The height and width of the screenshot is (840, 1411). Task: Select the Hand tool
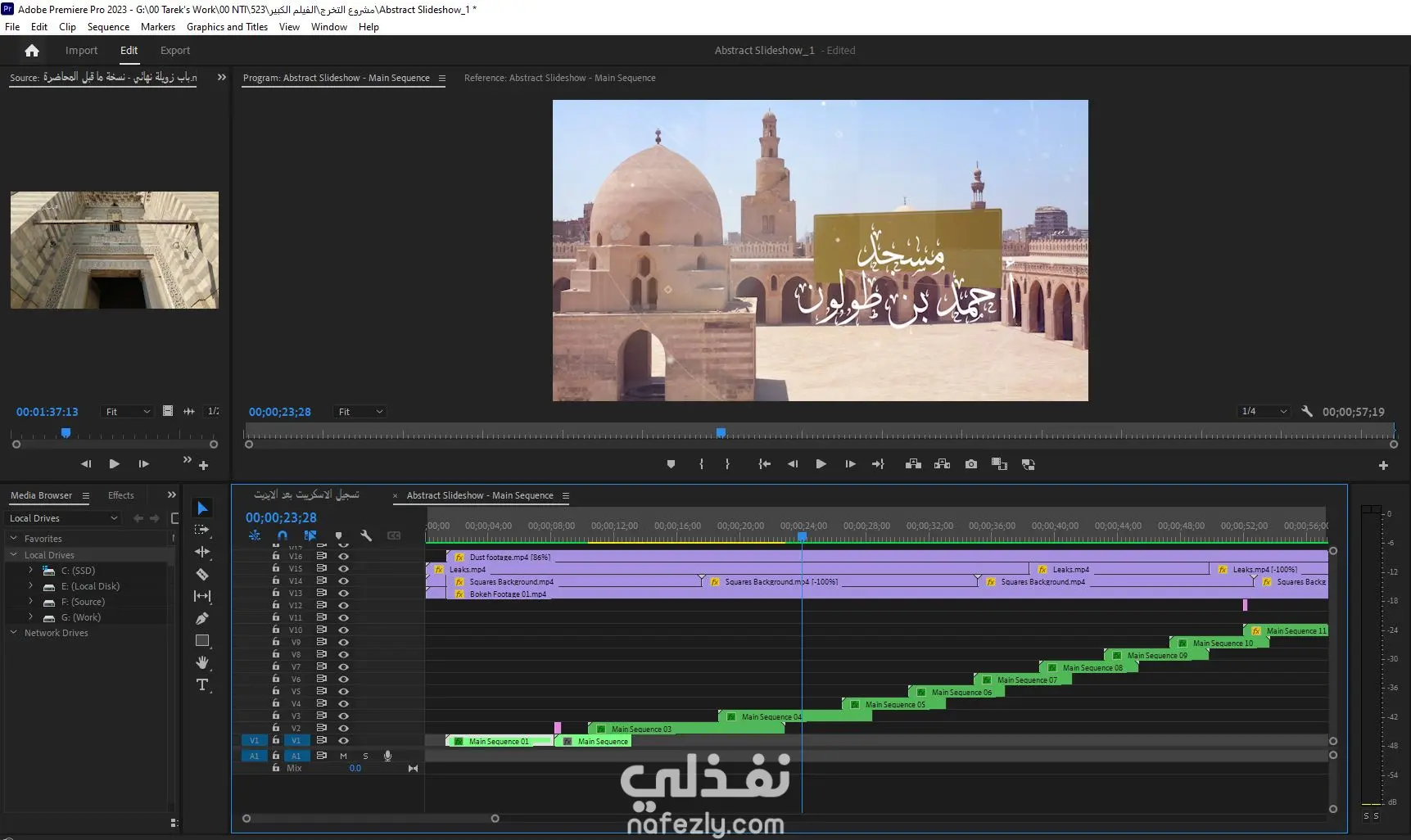[x=202, y=662]
